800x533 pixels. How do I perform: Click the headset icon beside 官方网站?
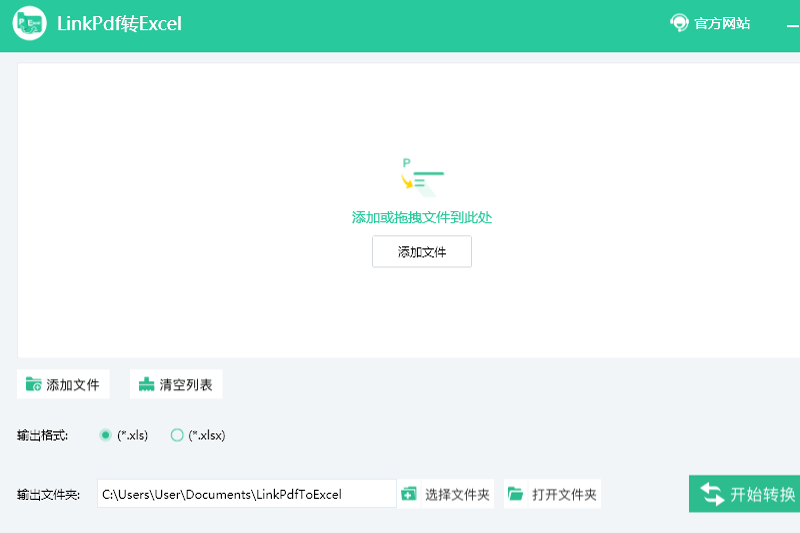[679, 23]
